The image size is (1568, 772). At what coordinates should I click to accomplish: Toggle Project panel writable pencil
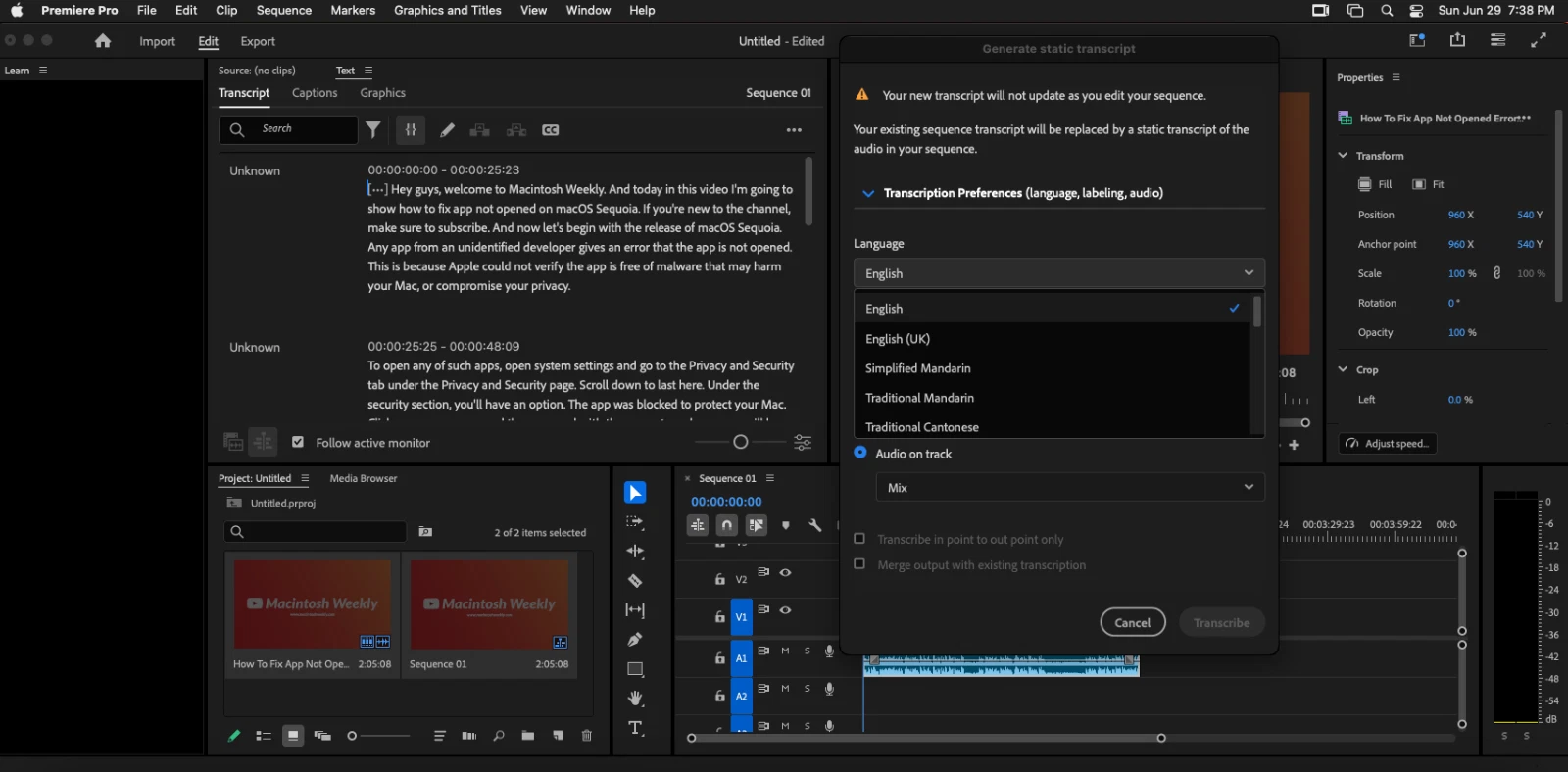(234, 736)
